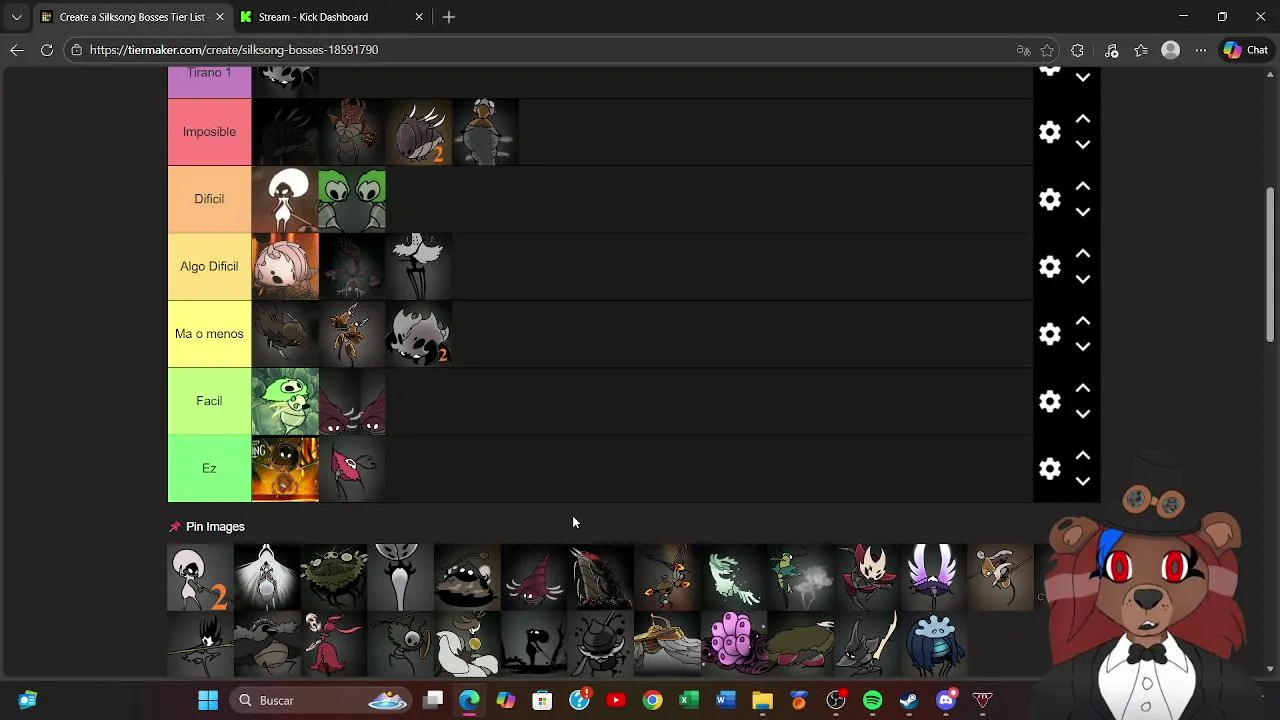
Task: Open settings gear for Ez tier
Action: (1049, 468)
